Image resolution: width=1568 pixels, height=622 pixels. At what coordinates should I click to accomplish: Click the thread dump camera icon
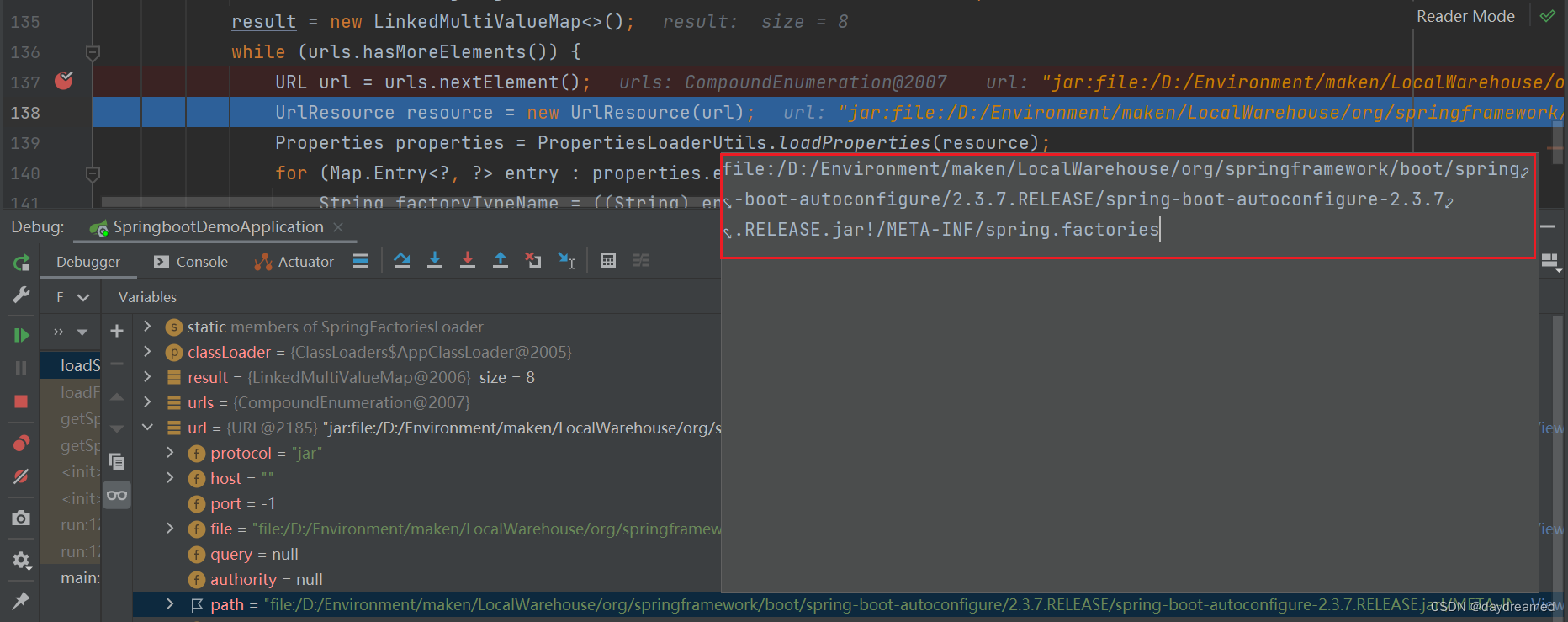[21, 518]
